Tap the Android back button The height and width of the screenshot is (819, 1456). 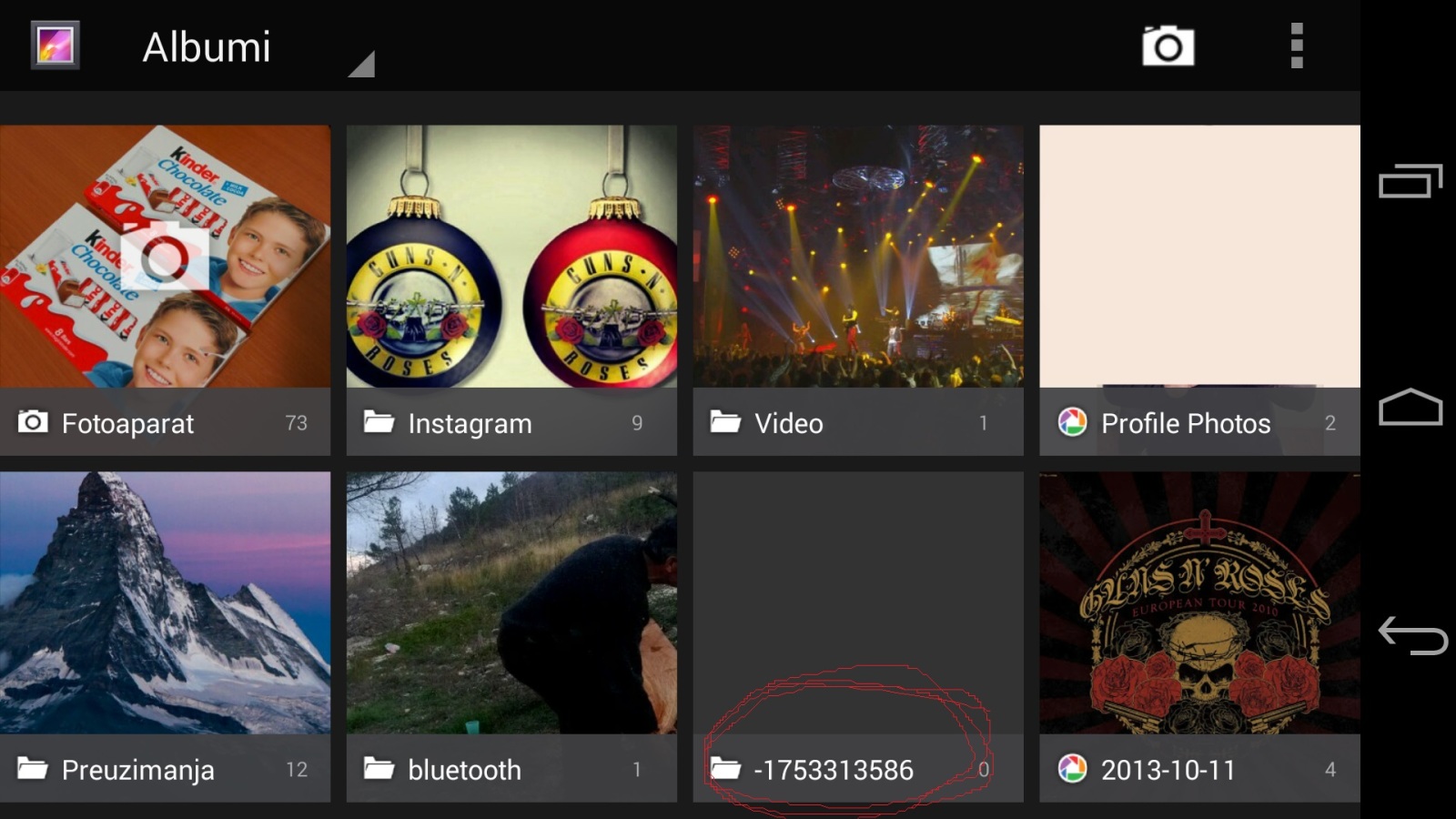click(x=1412, y=634)
